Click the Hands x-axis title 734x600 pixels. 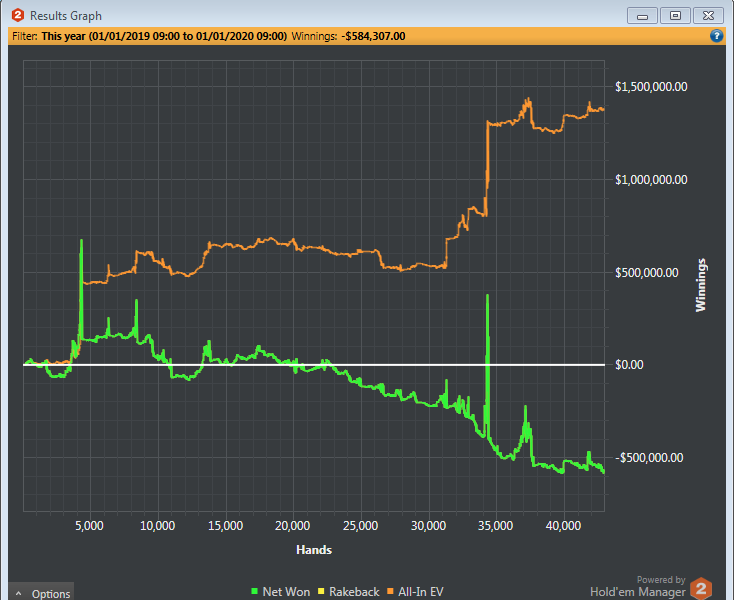point(314,550)
